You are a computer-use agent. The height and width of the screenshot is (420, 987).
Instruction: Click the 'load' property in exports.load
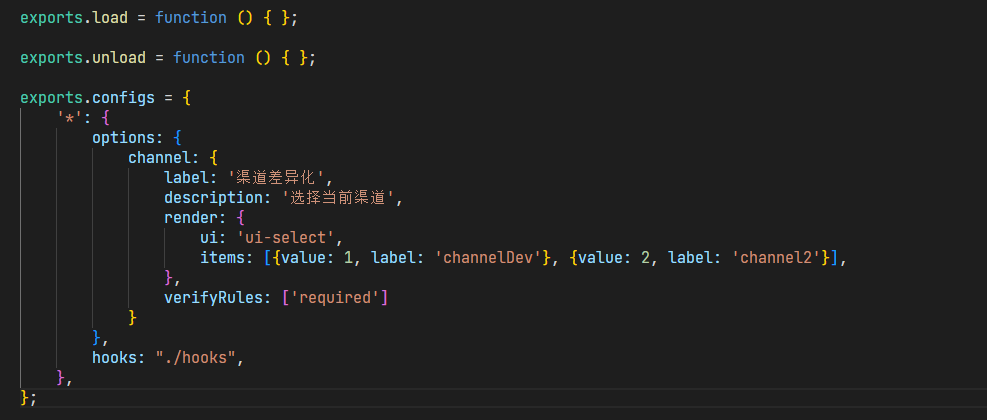pyautogui.click(x=110, y=18)
